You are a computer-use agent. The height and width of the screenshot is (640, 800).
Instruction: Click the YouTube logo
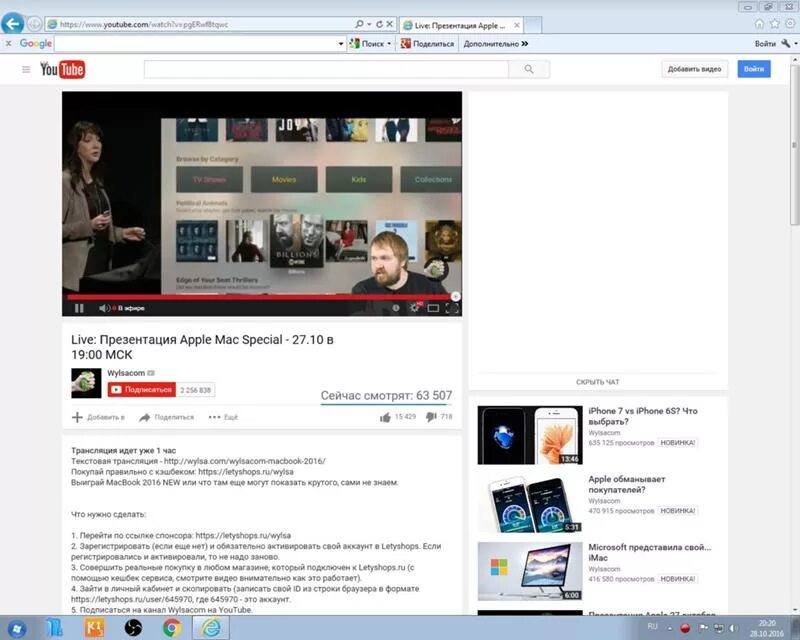click(x=63, y=69)
